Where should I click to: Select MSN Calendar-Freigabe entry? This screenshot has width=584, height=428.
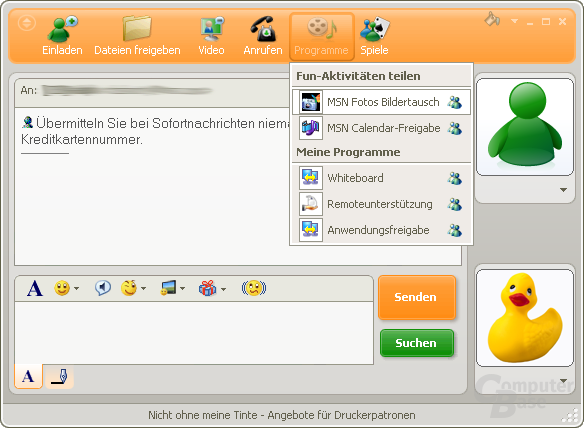(381, 128)
